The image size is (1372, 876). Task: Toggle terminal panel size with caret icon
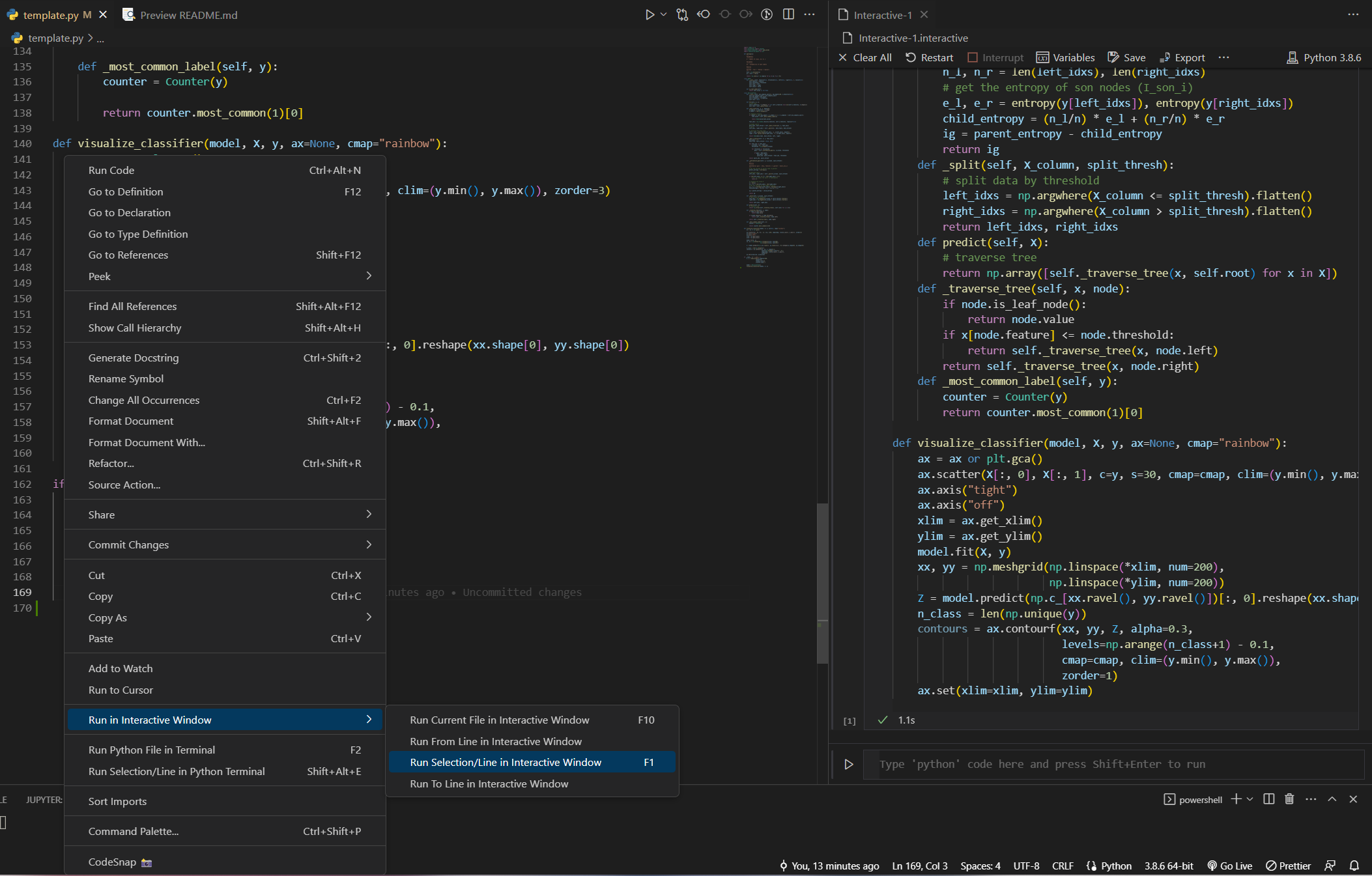pos(1332,799)
